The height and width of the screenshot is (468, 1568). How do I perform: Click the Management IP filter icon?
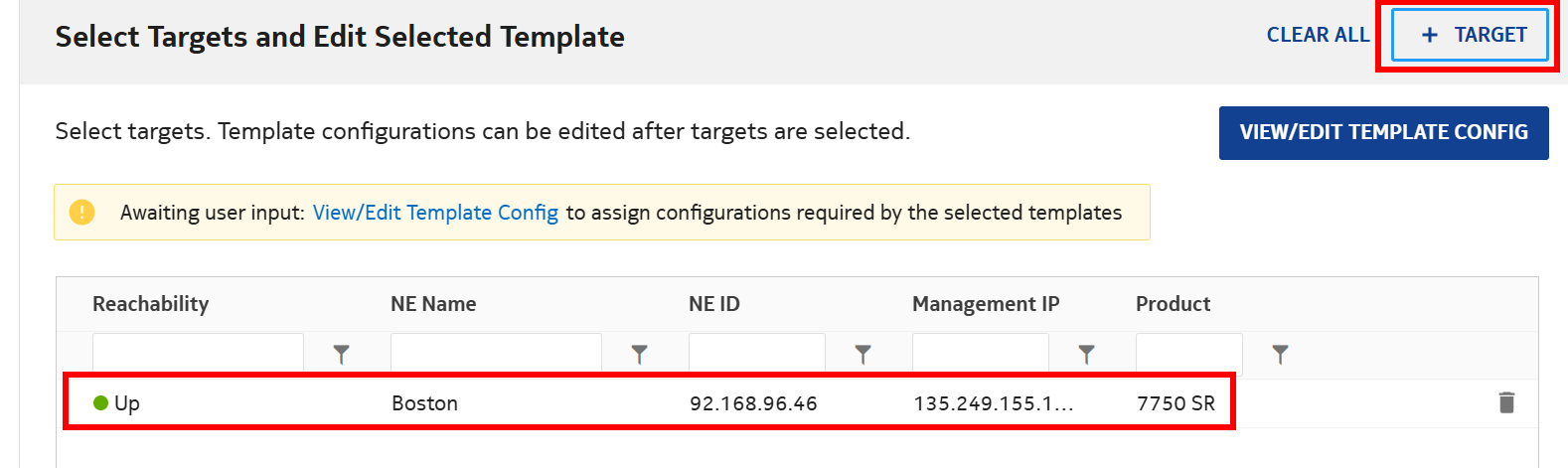pyautogui.click(x=1086, y=354)
